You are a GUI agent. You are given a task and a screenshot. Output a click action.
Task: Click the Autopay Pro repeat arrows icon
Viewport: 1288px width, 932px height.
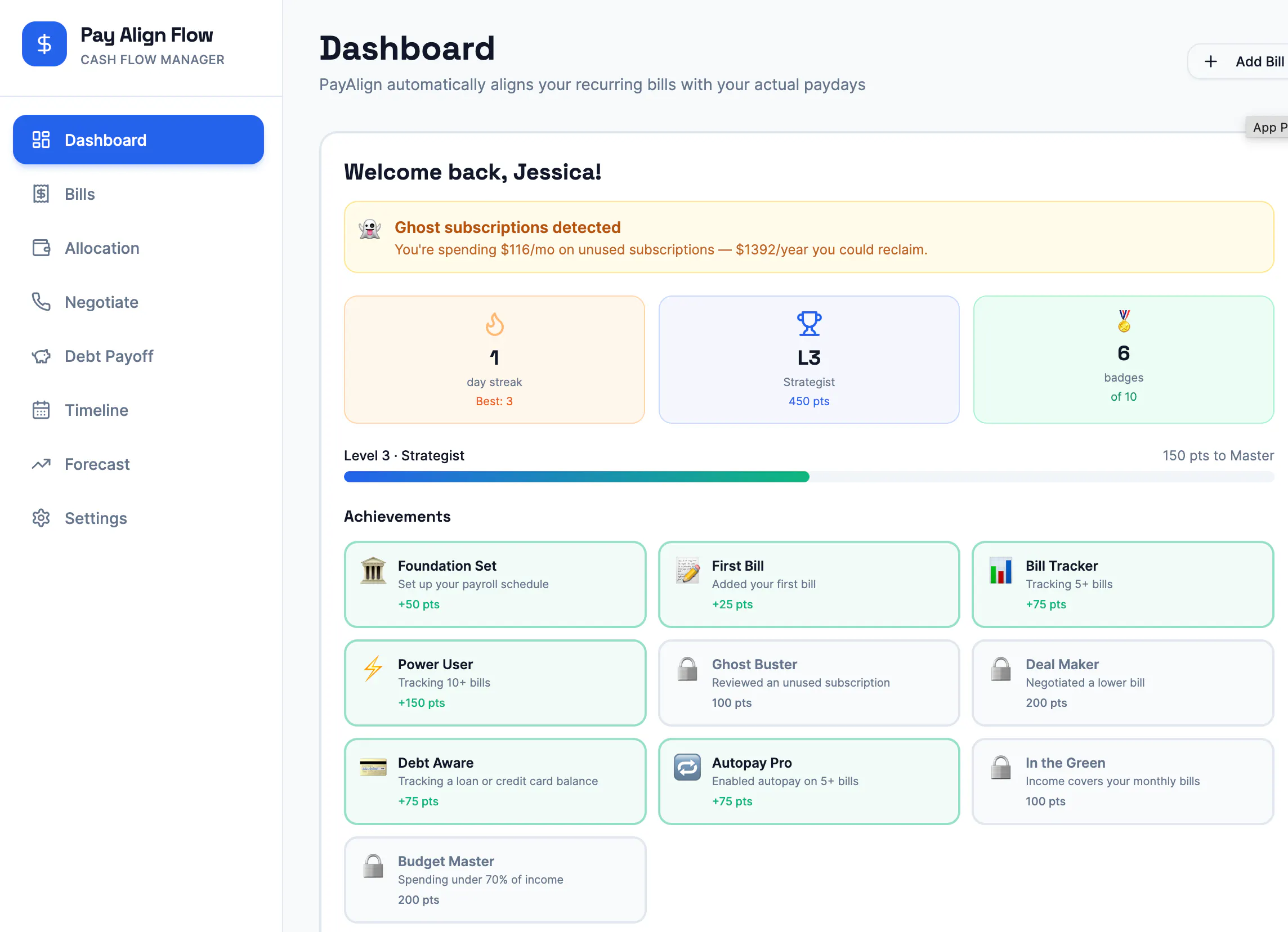[x=687, y=768]
